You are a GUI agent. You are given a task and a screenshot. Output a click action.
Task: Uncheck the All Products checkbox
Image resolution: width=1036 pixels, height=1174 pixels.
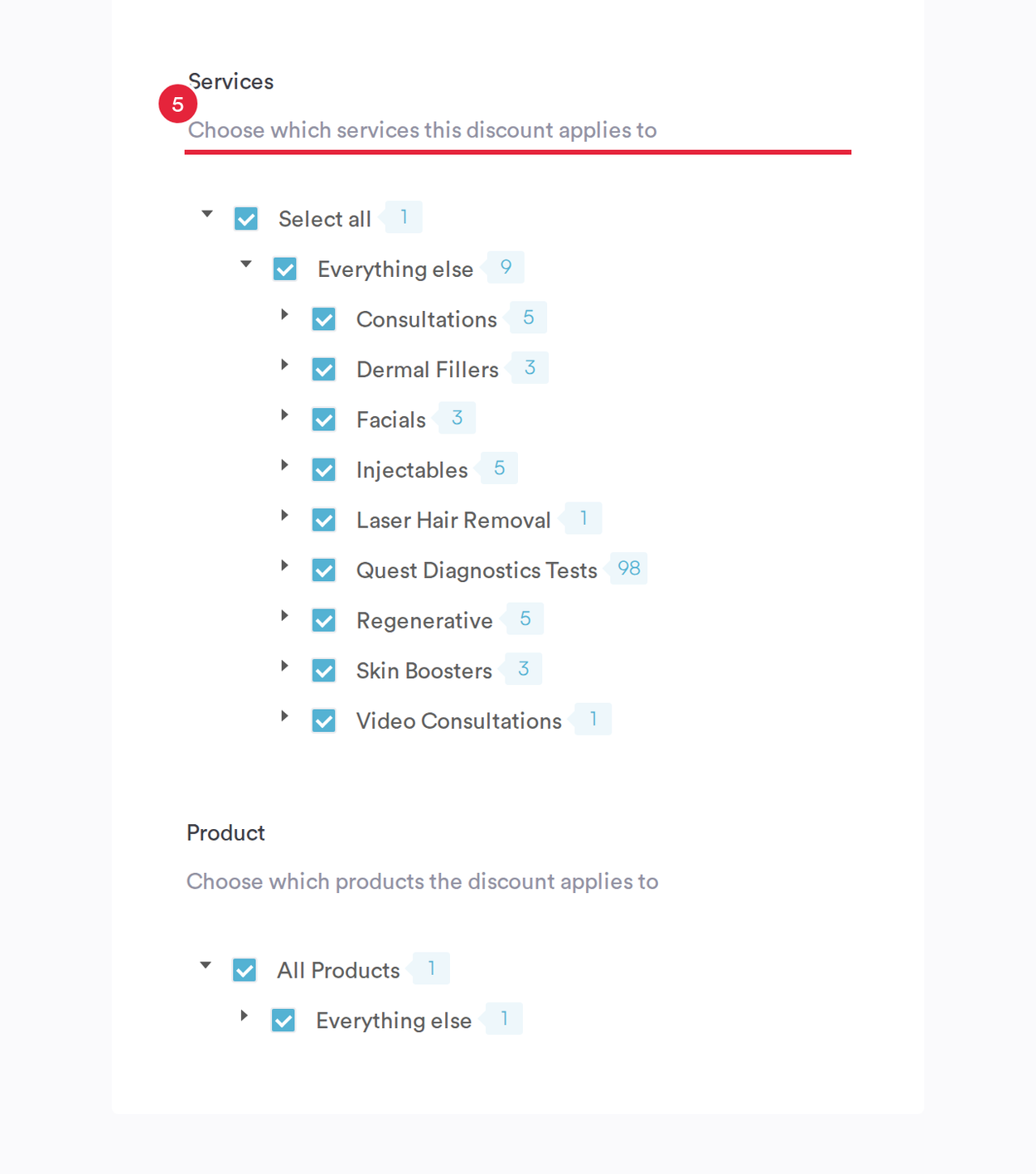(244, 970)
